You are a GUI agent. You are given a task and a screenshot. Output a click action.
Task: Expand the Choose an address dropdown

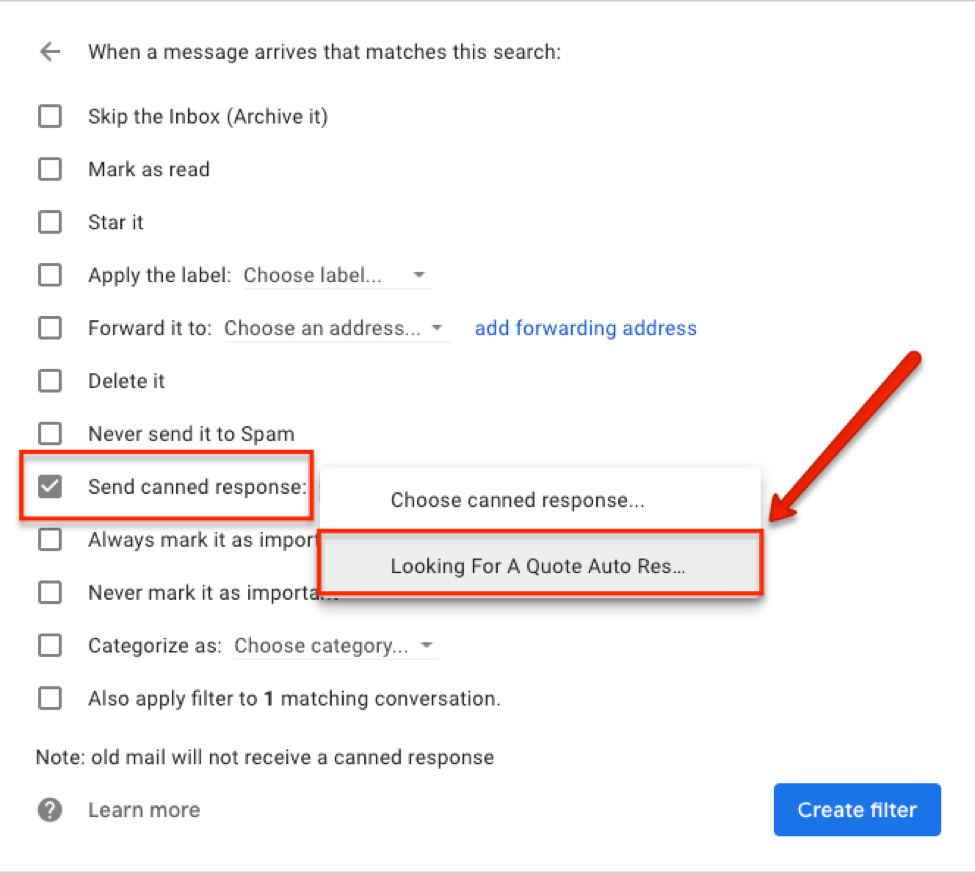tap(335, 328)
